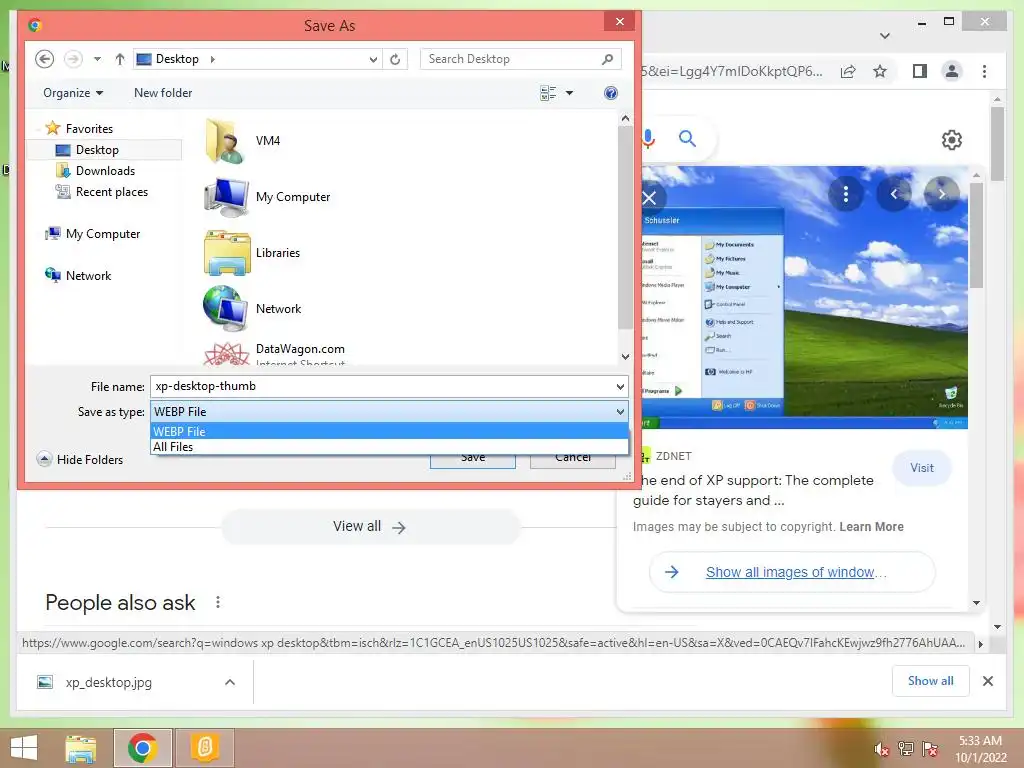Change the view layout icon
Viewport: 1024px width, 768px height.
click(x=549, y=93)
